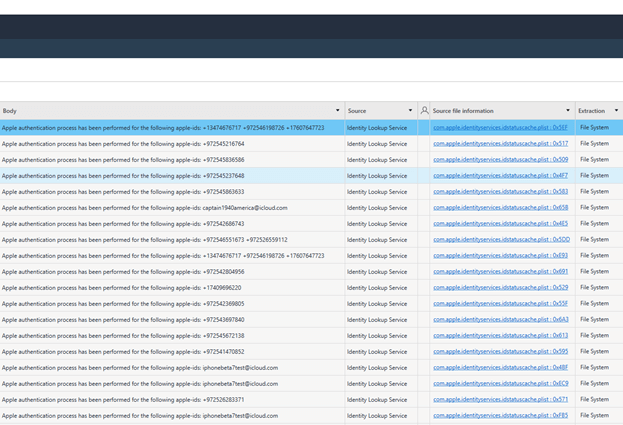This screenshot has width=623, height=425.
Task: Open the idstatuscache.plist : 0x4F7 source link
Action: point(500,176)
